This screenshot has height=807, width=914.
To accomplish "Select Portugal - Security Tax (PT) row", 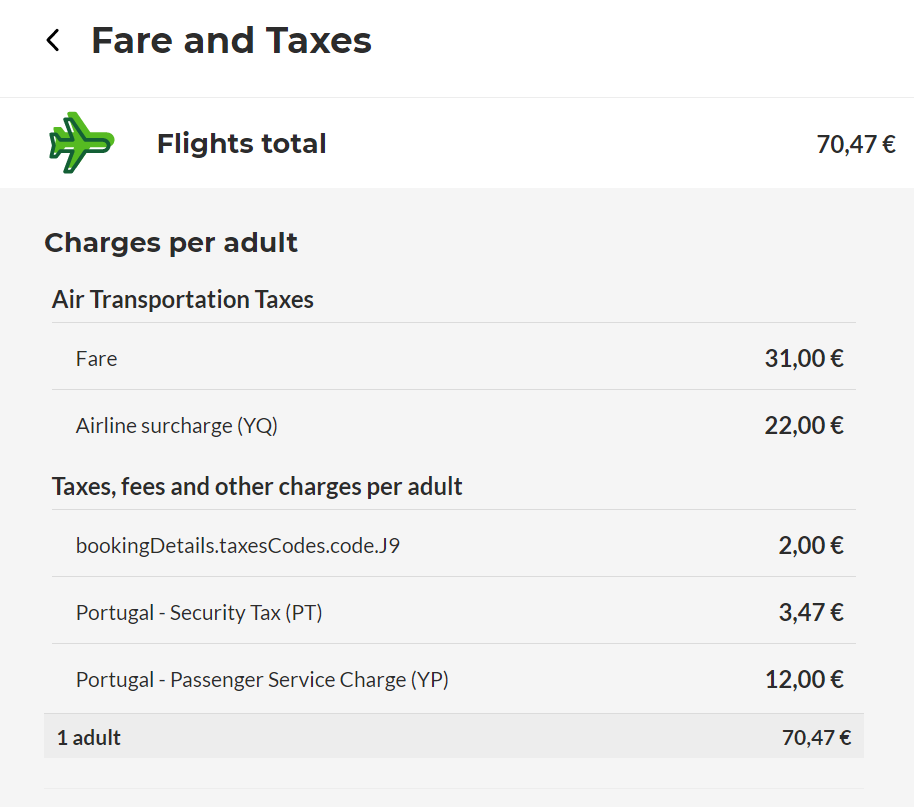I will pos(454,613).
